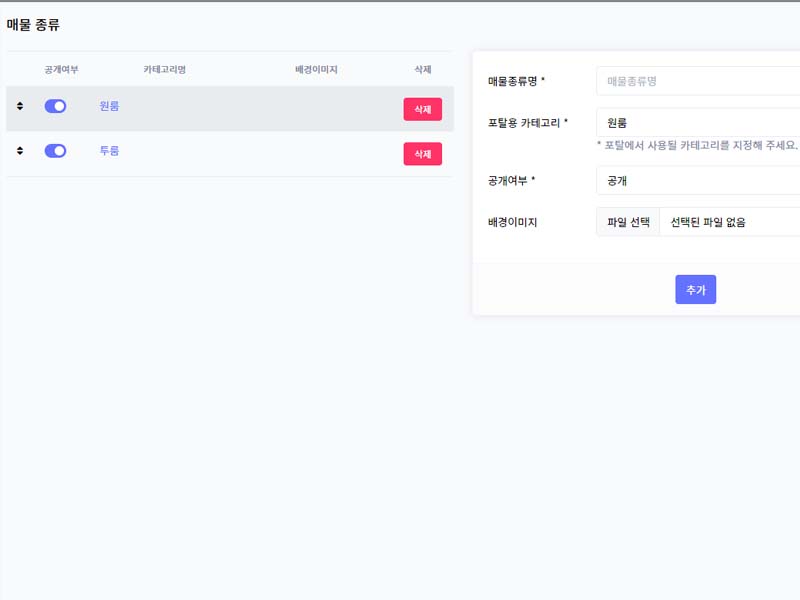The image size is (800, 600).
Task: Click the 배경이미지 column header
Action: click(x=316, y=69)
